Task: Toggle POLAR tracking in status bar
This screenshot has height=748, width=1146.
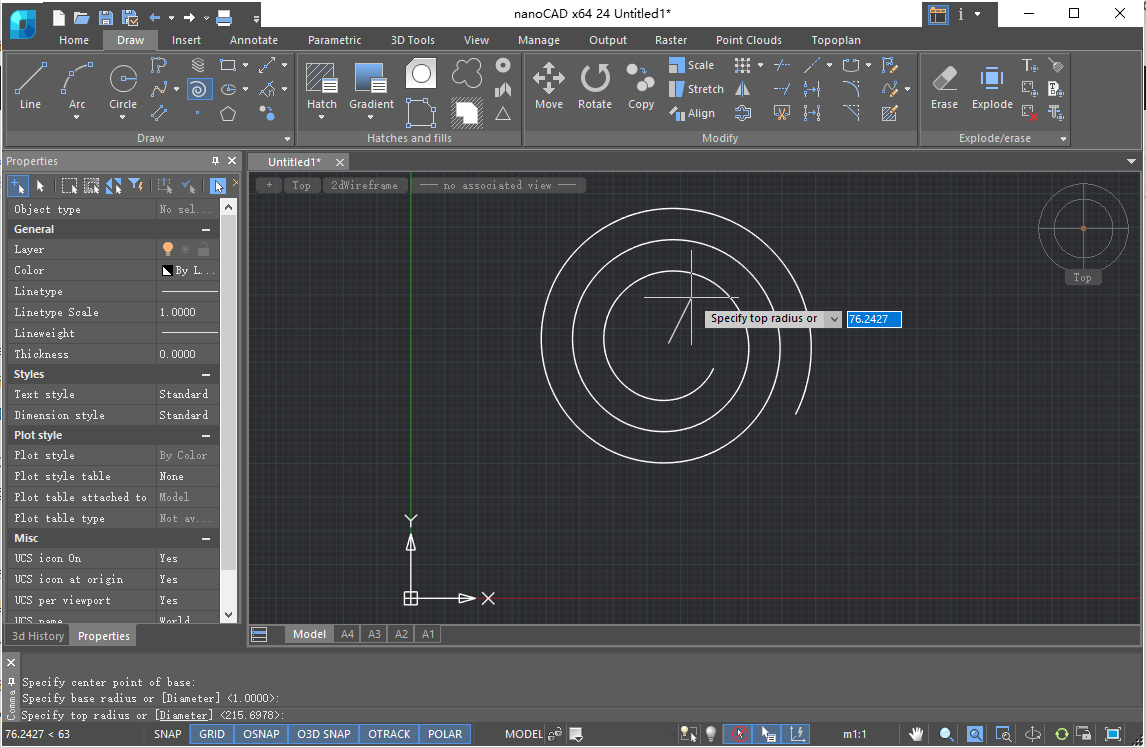Action: [x=445, y=734]
